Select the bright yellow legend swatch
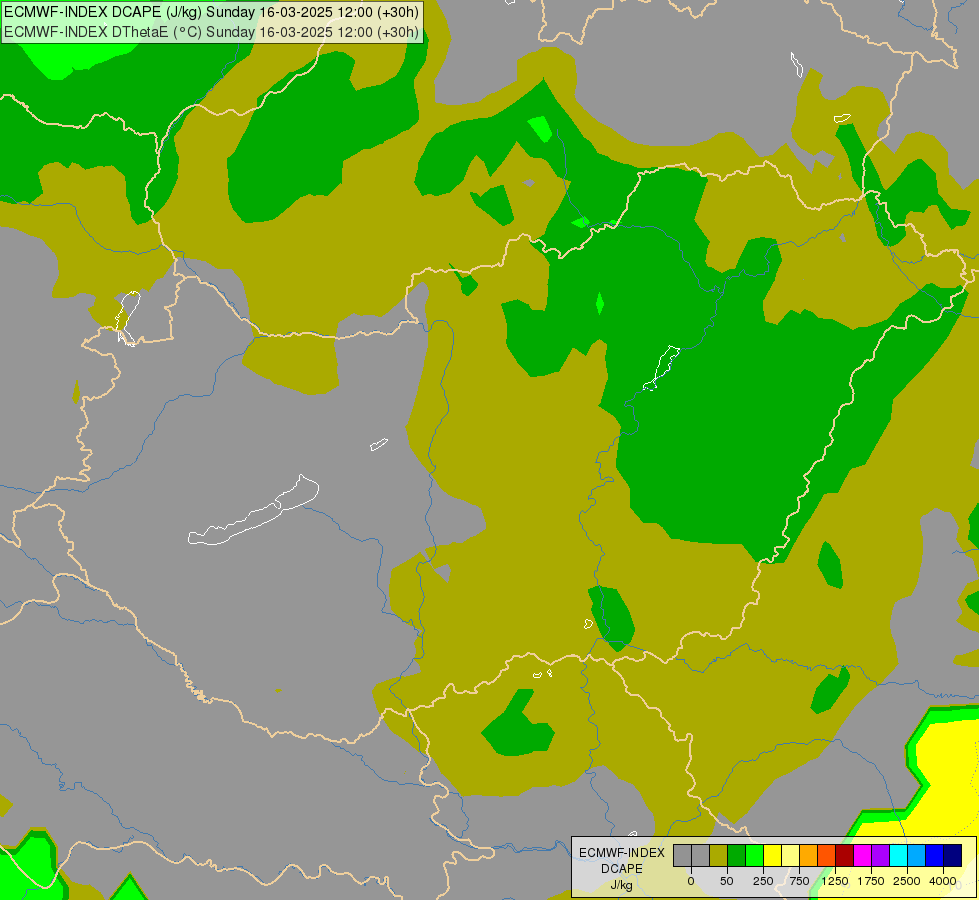The width and height of the screenshot is (979, 900). point(772,855)
